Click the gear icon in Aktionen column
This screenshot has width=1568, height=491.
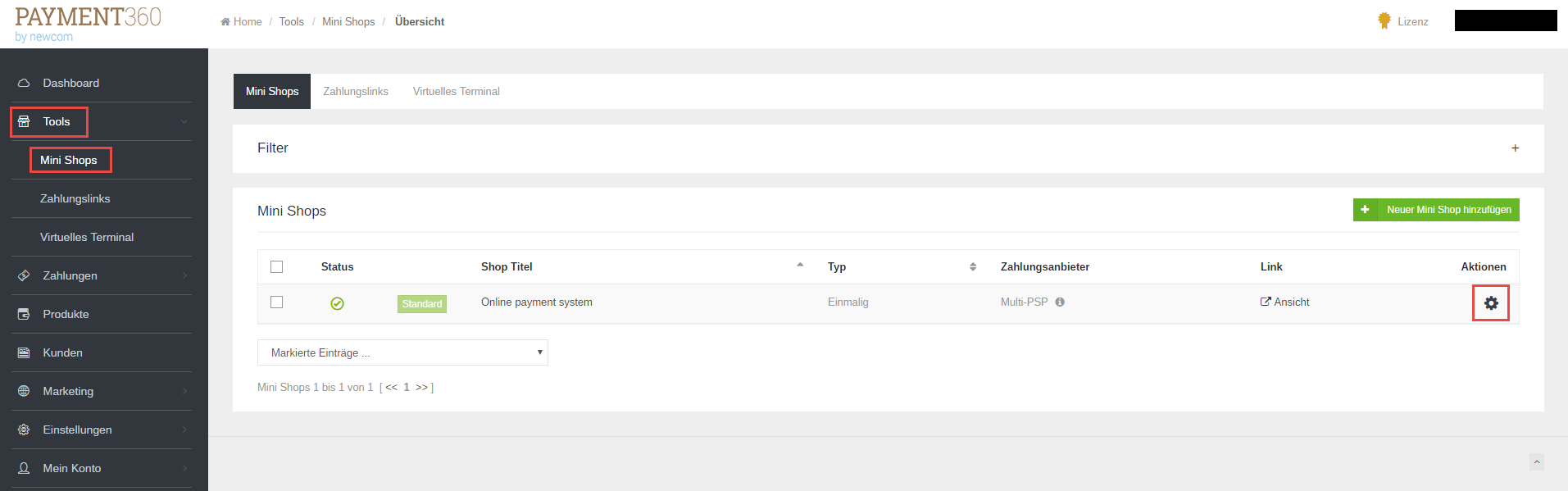pos(1490,303)
